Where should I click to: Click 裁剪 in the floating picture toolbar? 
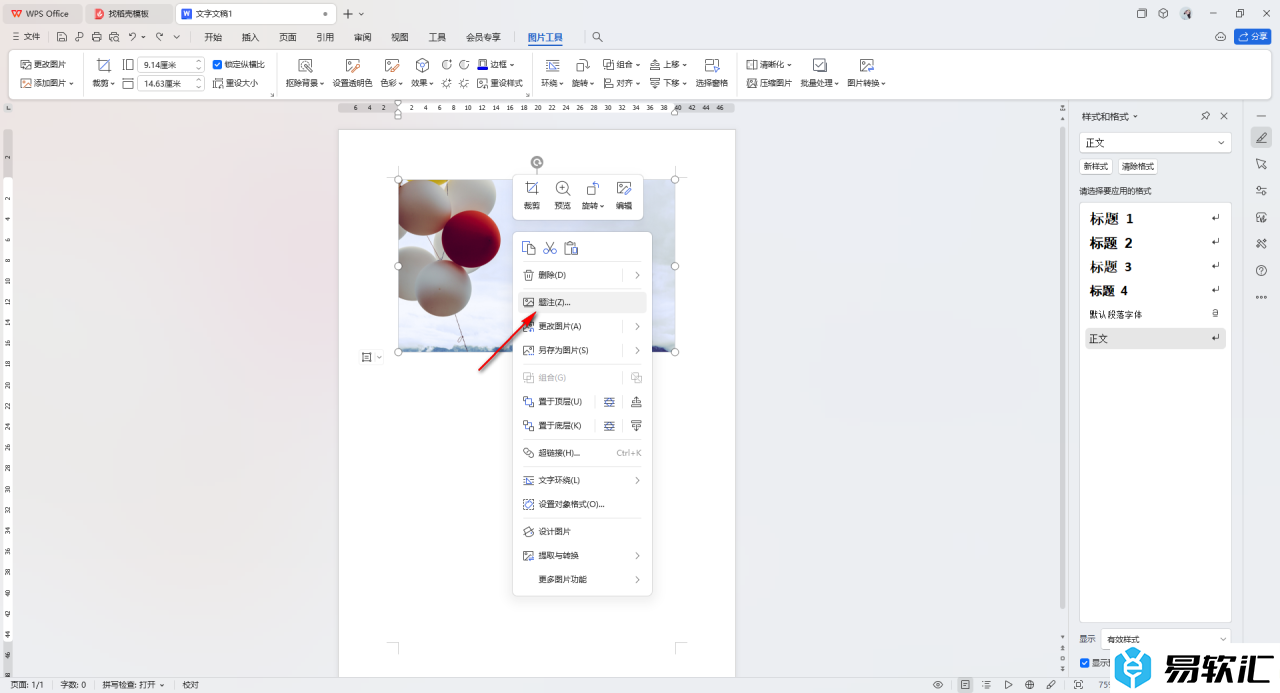tap(532, 196)
